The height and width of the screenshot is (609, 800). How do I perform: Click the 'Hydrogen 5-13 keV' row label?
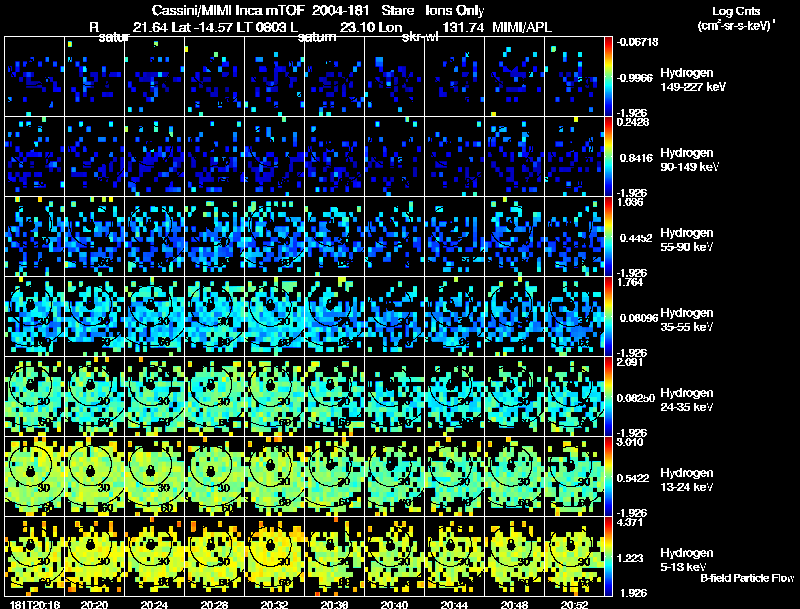click(687, 560)
